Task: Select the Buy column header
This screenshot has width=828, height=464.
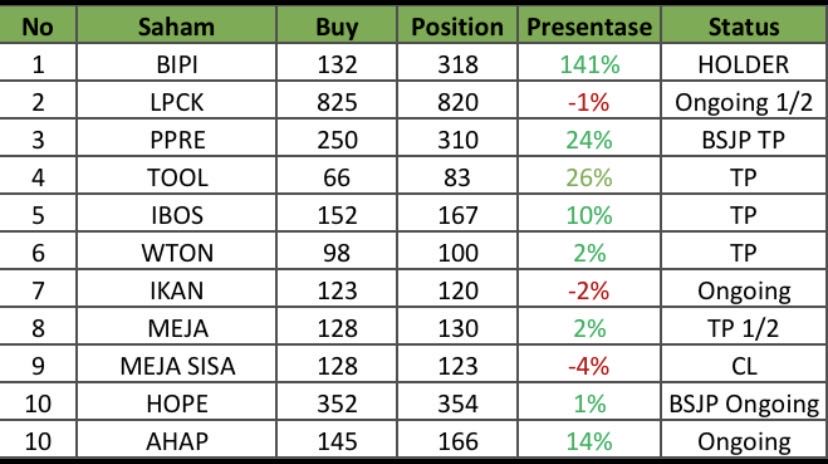Action: [x=336, y=27]
